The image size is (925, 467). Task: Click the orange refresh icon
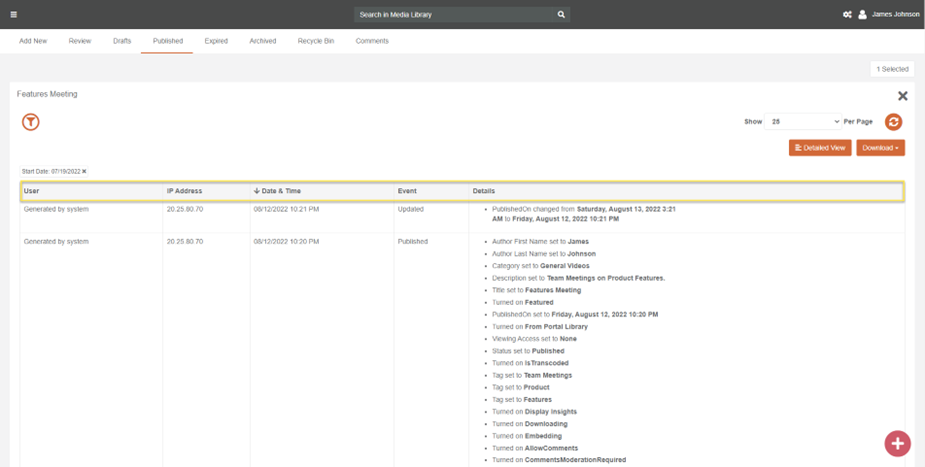click(893, 122)
